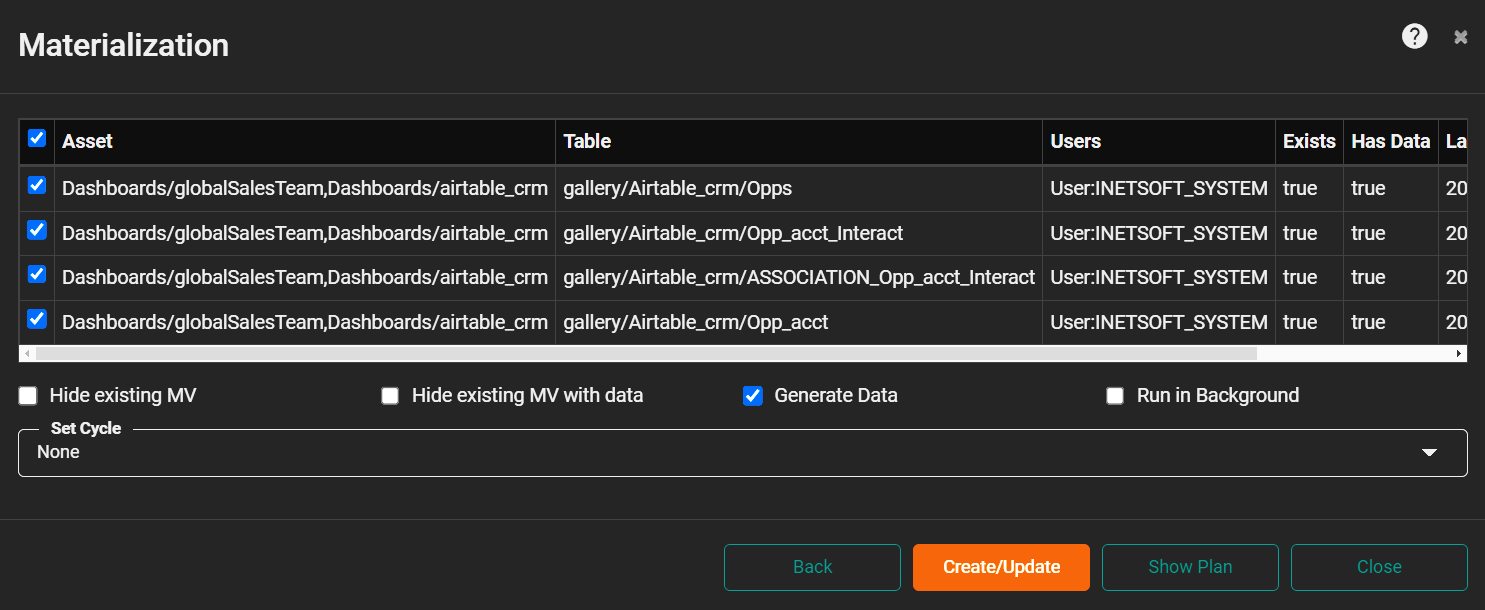Uncheck the ASSOCIATION_Opp_acct_Interact row checkbox
Screen dimensions: 1485x610
(37, 275)
